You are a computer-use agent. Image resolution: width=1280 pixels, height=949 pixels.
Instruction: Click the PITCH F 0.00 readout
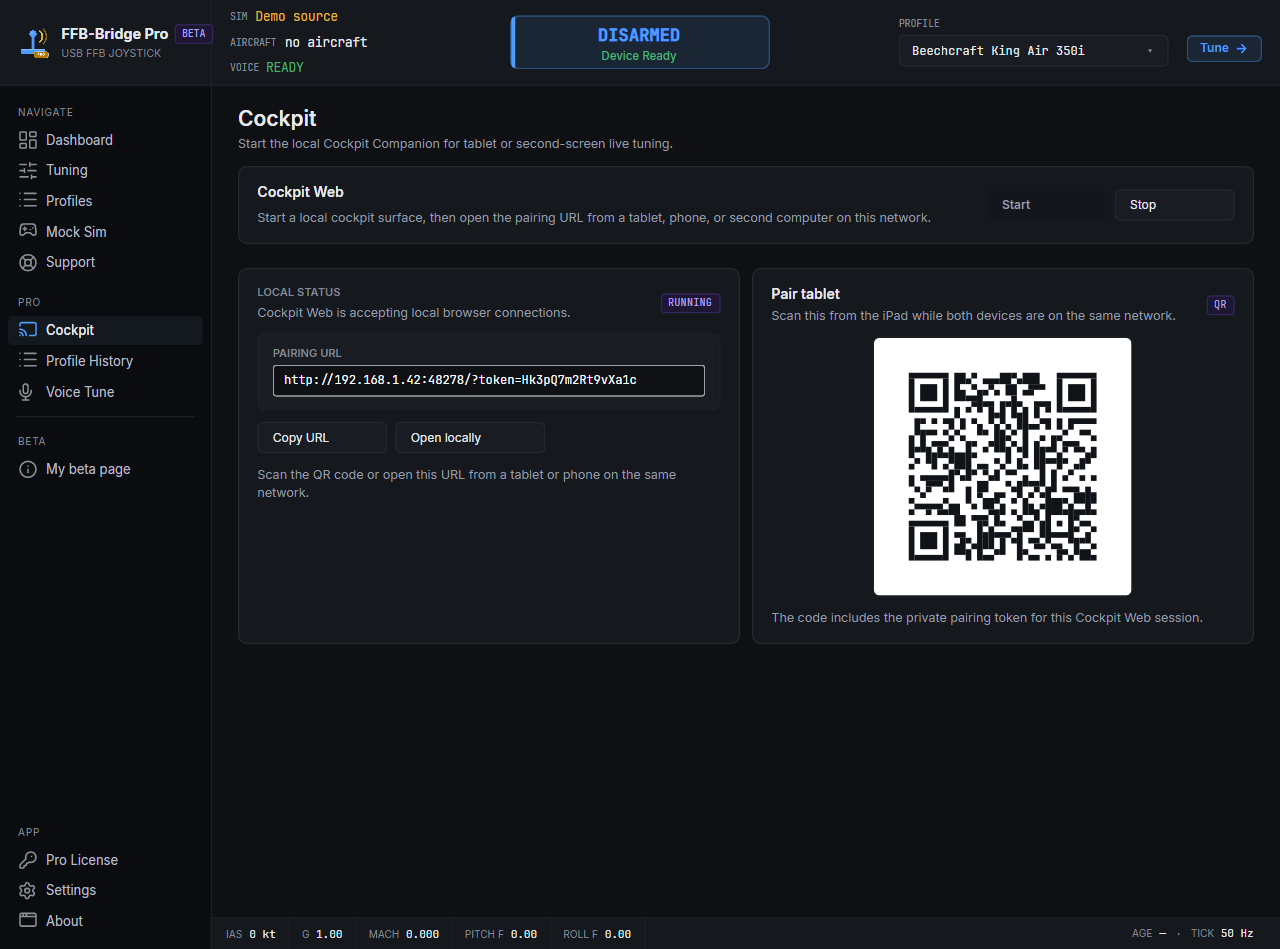pos(501,934)
